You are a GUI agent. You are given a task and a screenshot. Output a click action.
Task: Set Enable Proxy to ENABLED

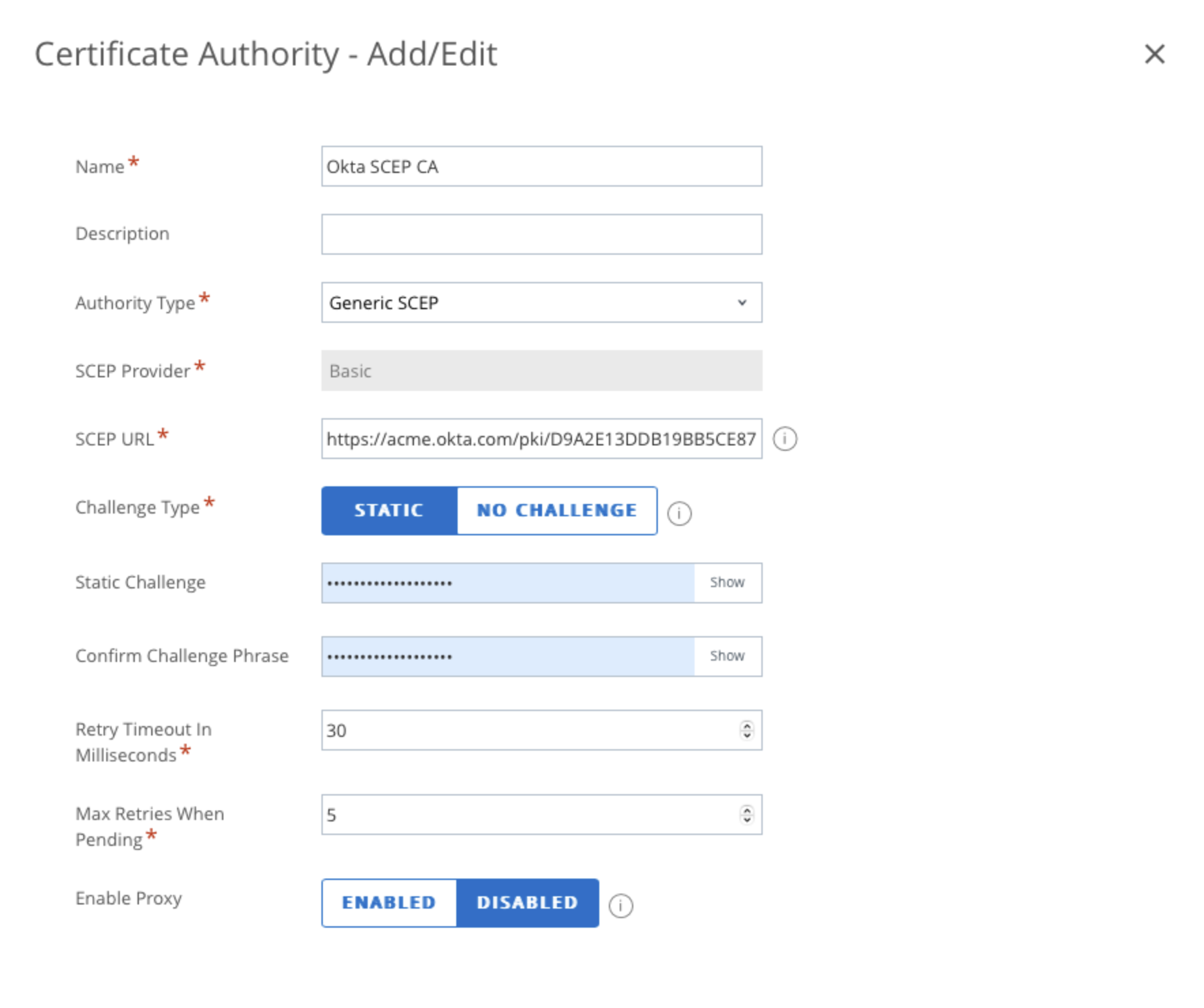(x=390, y=903)
